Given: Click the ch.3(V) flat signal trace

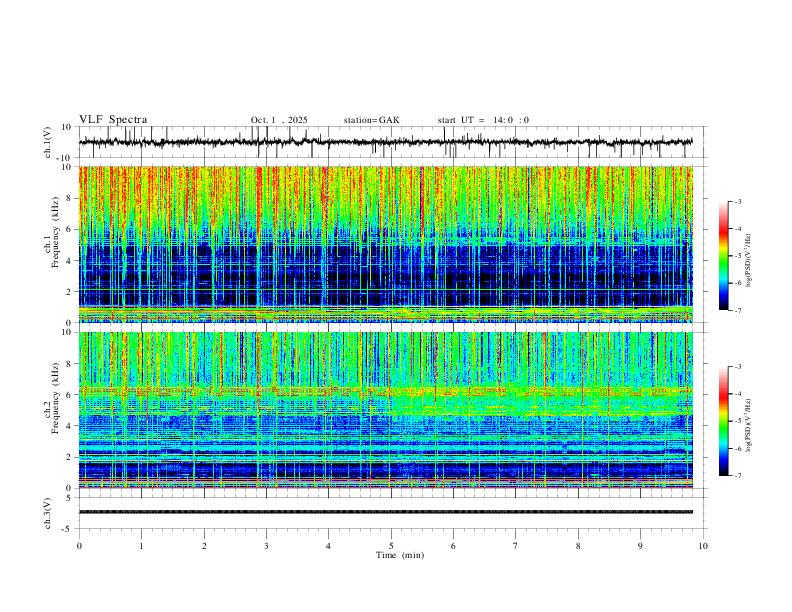Looking at the screenshot, I should pos(385,512).
